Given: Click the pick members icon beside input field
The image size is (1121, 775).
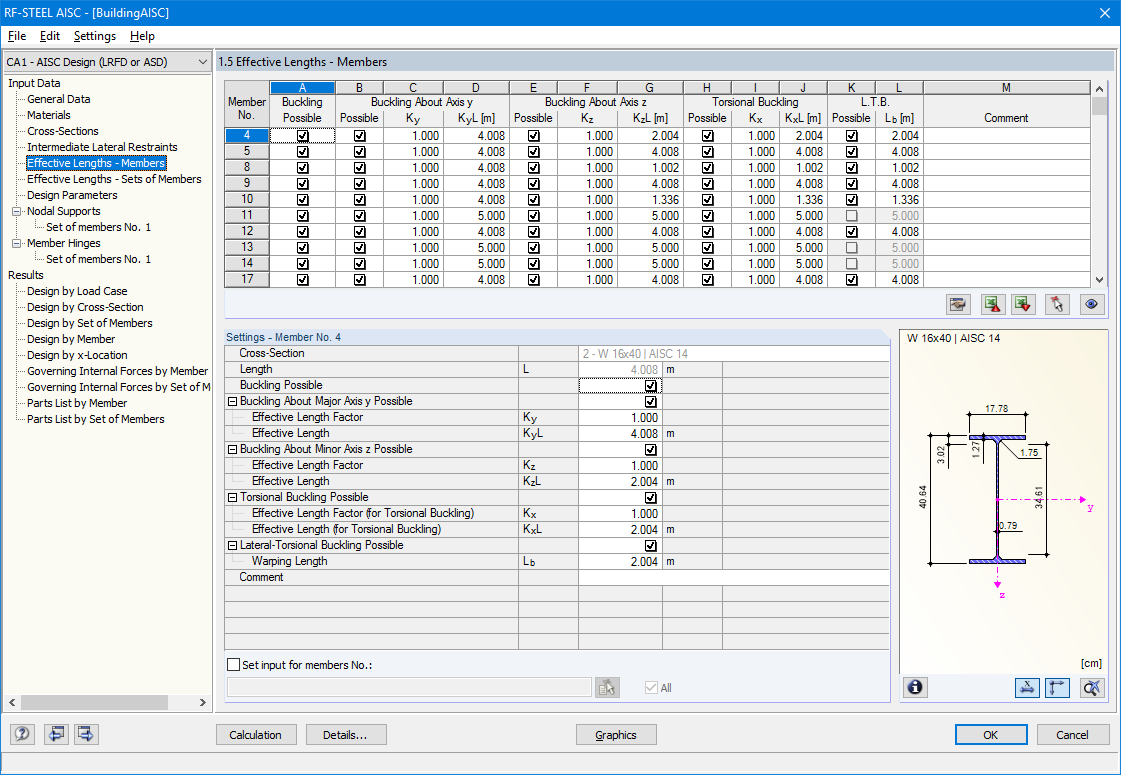Looking at the screenshot, I should click(607, 688).
